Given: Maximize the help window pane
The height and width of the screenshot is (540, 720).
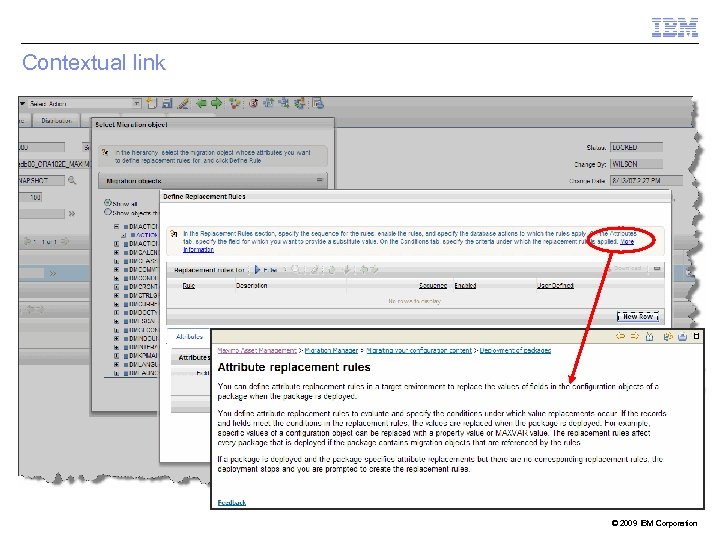Looking at the screenshot, I should 696,337.
